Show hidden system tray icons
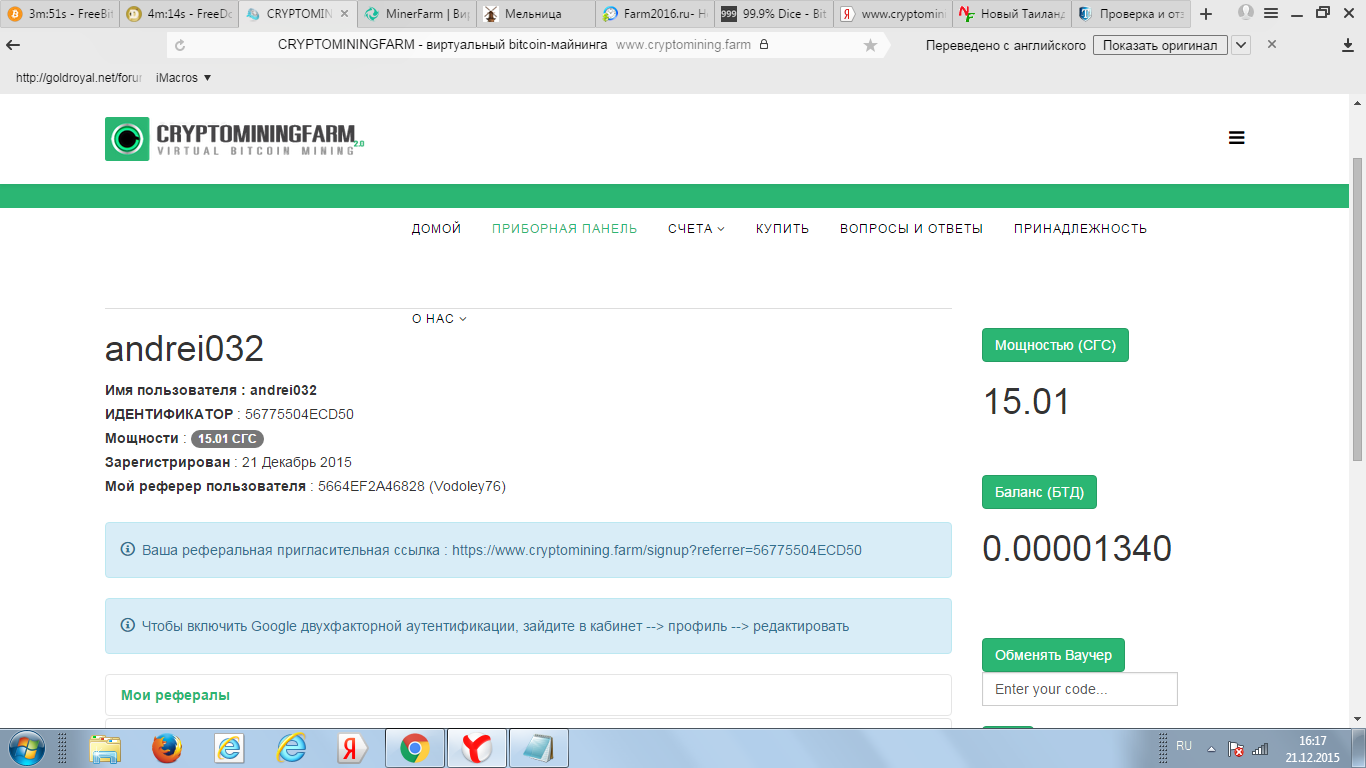Image resolution: width=1366 pixels, height=768 pixels. 1212,749
